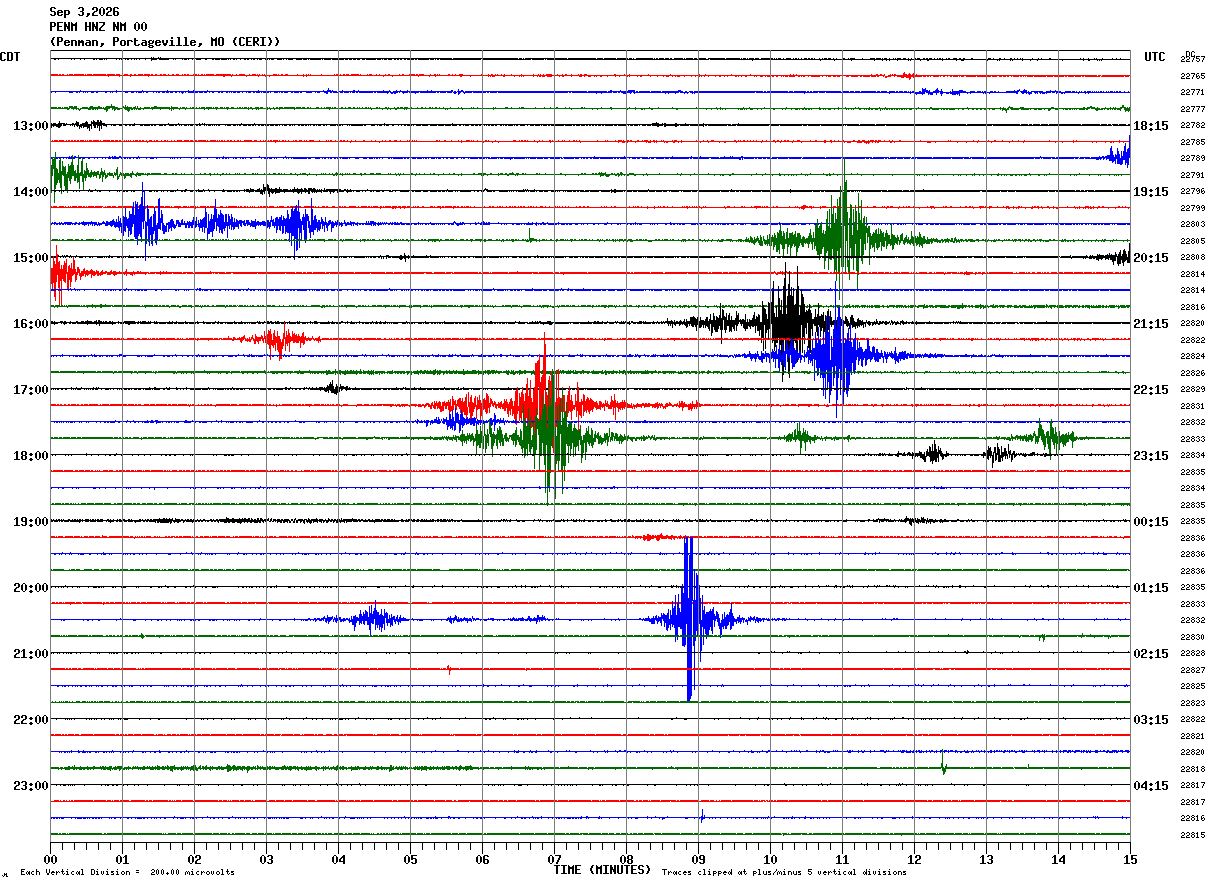1210x886 pixels.
Task: Click the CDT column header
Action: [x=11, y=57]
